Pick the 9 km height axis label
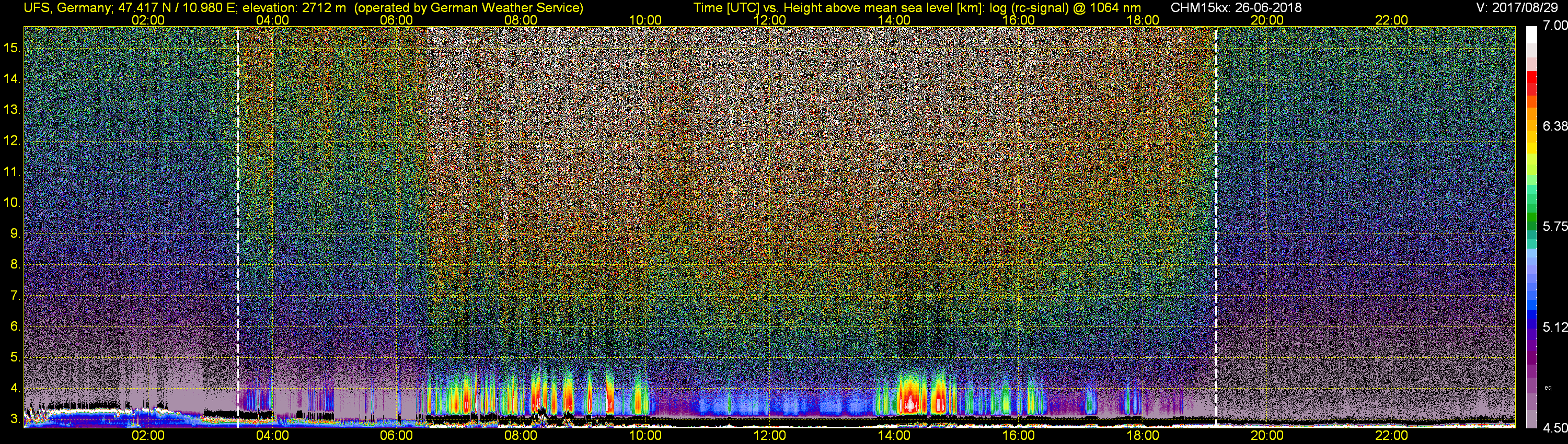This screenshot has width=1568, height=444. click(x=15, y=233)
